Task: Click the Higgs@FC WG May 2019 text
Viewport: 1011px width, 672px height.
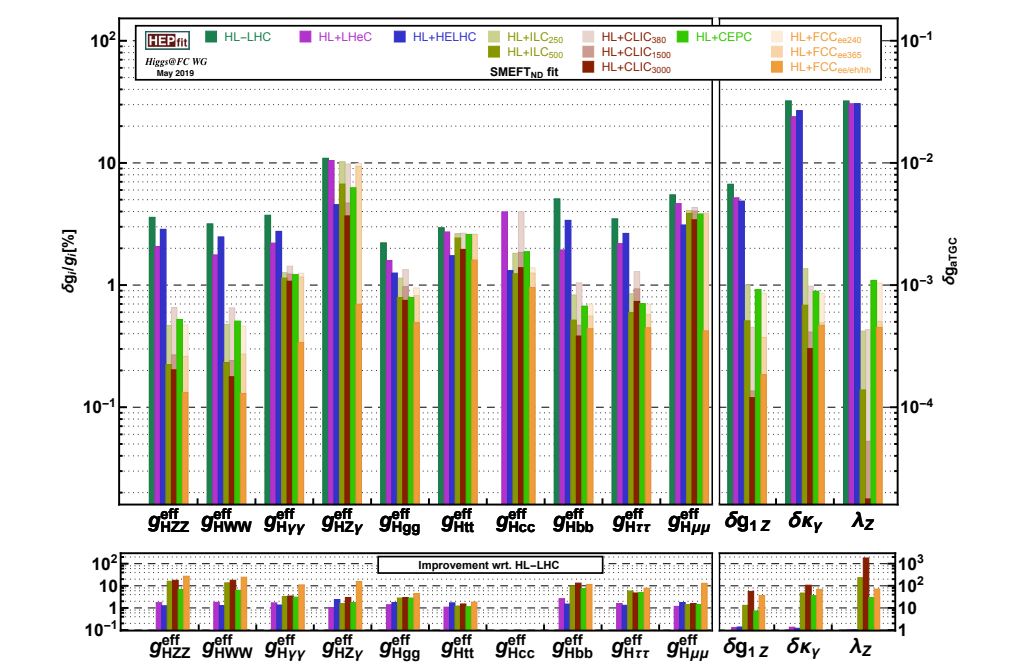Action: tap(175, 67)
